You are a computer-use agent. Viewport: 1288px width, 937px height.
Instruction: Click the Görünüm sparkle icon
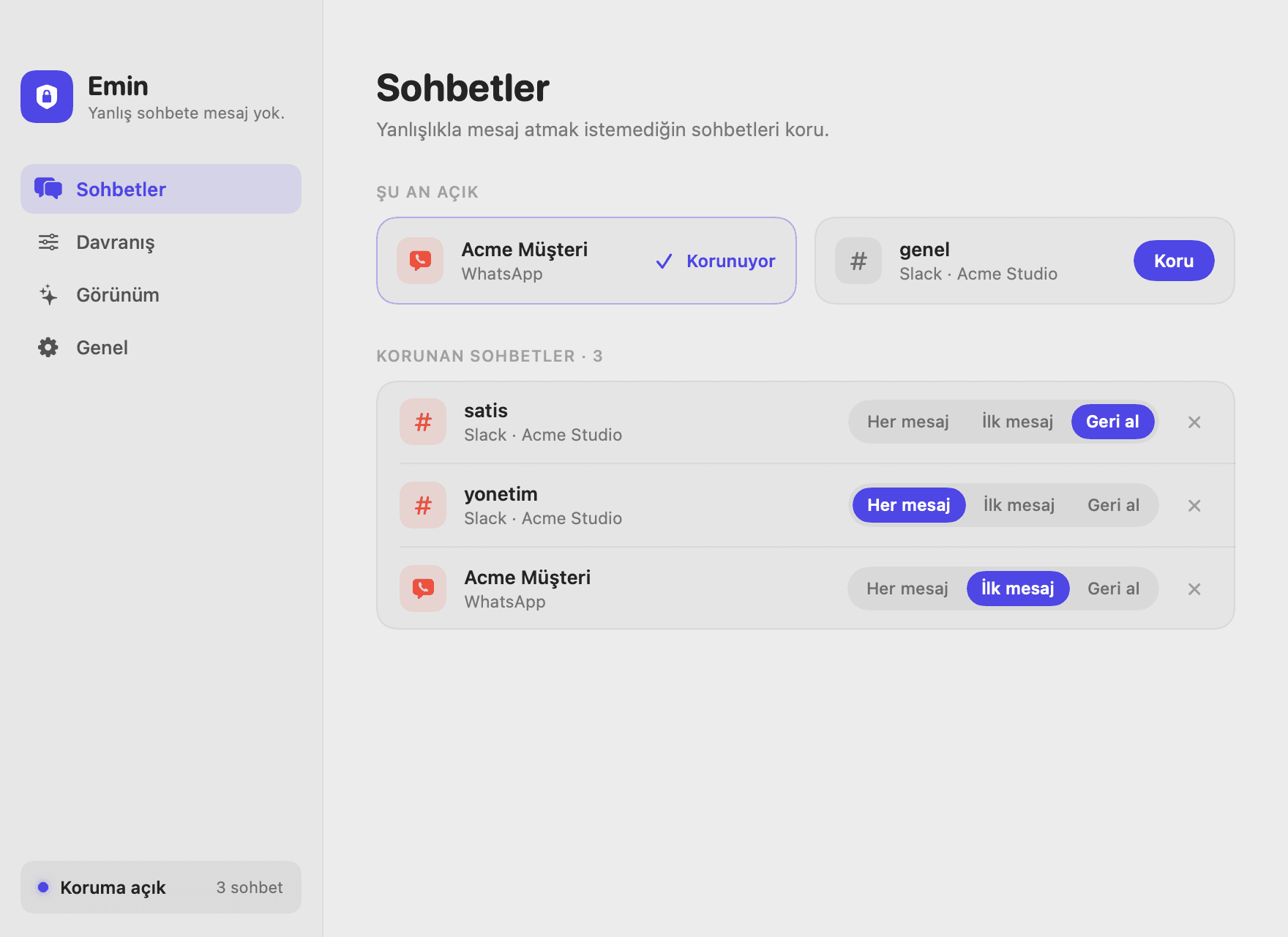tap(48, 295)
